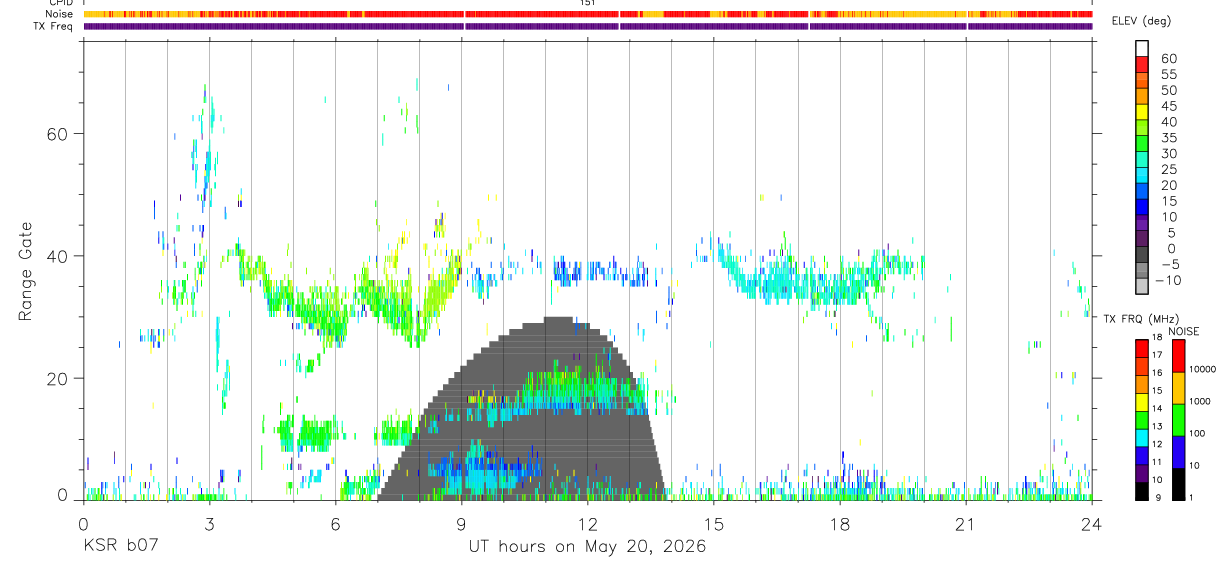Viewport: 1228px width, 567px height.
Task: Click the orange cell of the TX FRQ scale
Action: point(1142,384)
